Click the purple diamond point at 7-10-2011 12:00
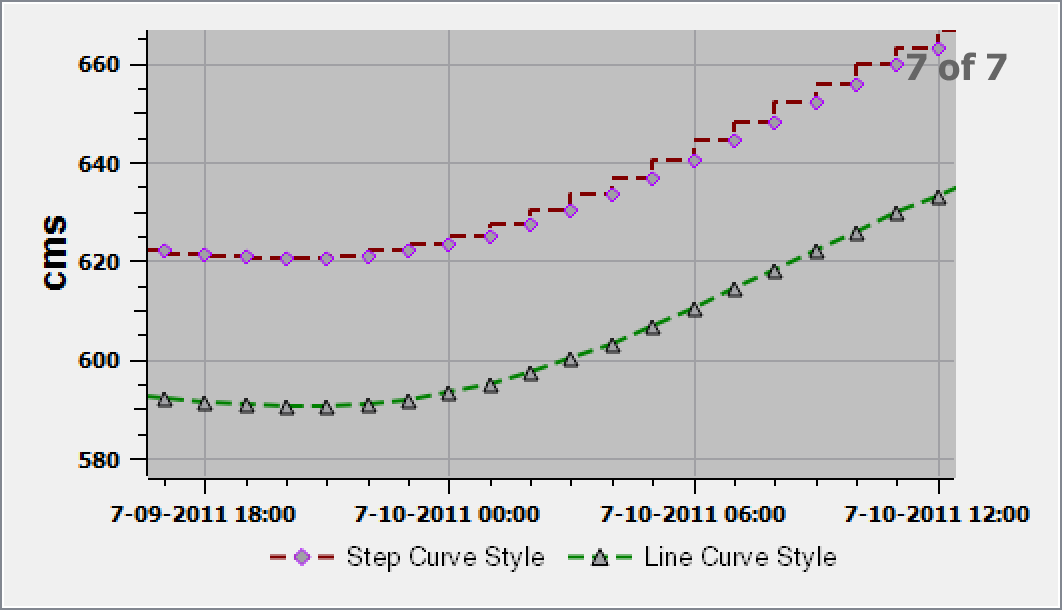This screenshot has height=610, width=1062. pos(939,49)
